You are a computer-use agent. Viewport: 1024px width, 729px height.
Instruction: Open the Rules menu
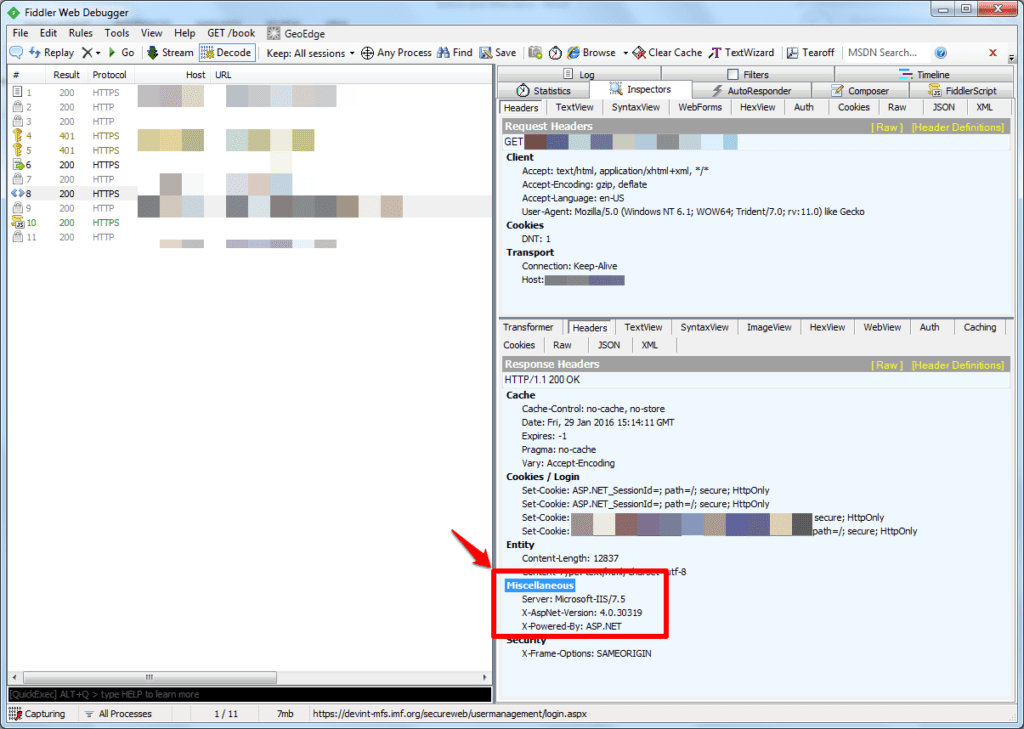tap(81, 33)
